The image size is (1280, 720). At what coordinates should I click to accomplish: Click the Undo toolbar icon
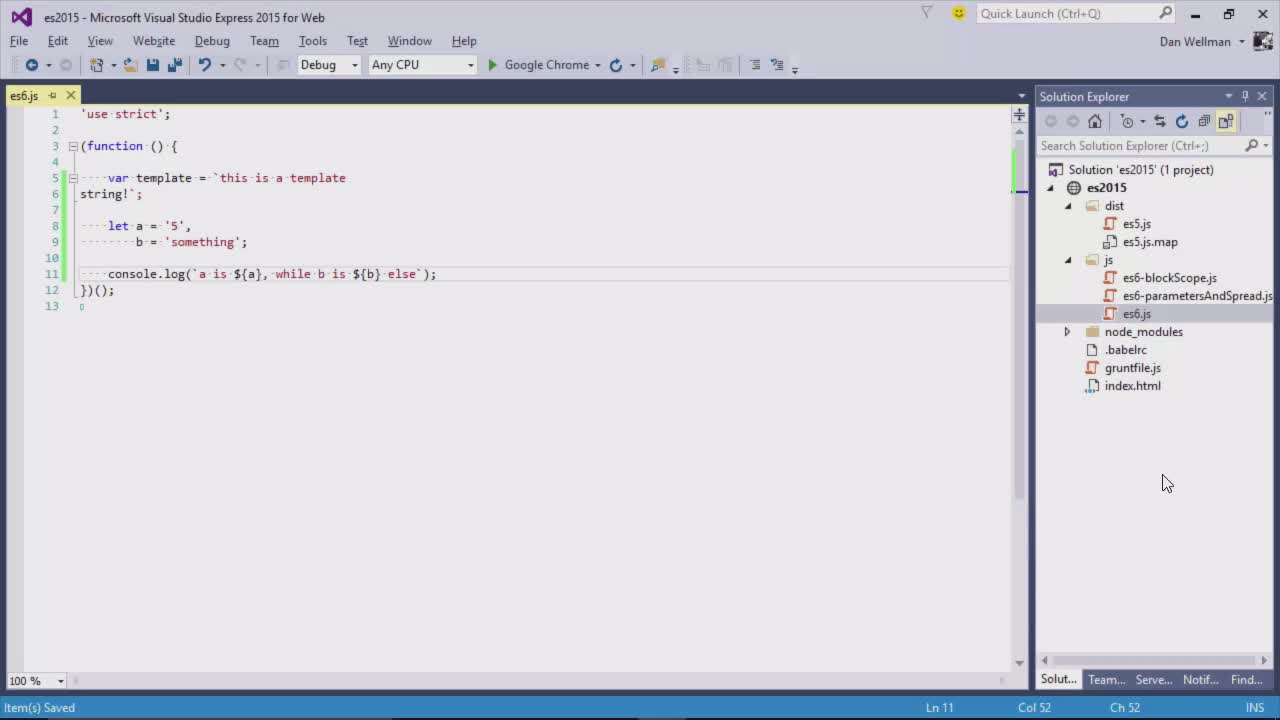coord(204,65)
